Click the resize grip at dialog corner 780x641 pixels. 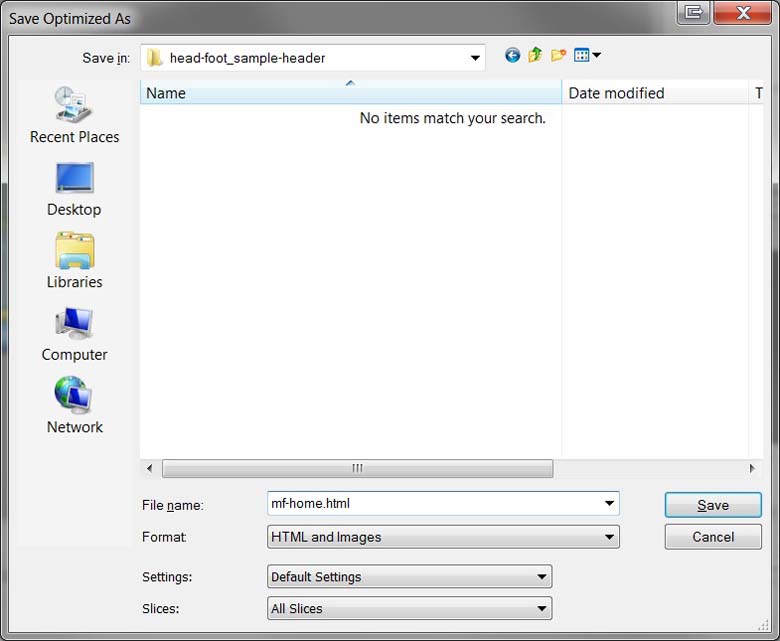(x=764, y=627)
